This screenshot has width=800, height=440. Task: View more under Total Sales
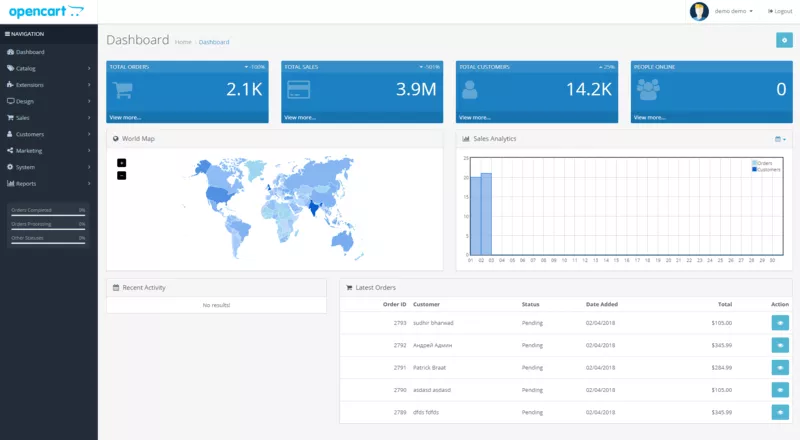coord(300,117)
